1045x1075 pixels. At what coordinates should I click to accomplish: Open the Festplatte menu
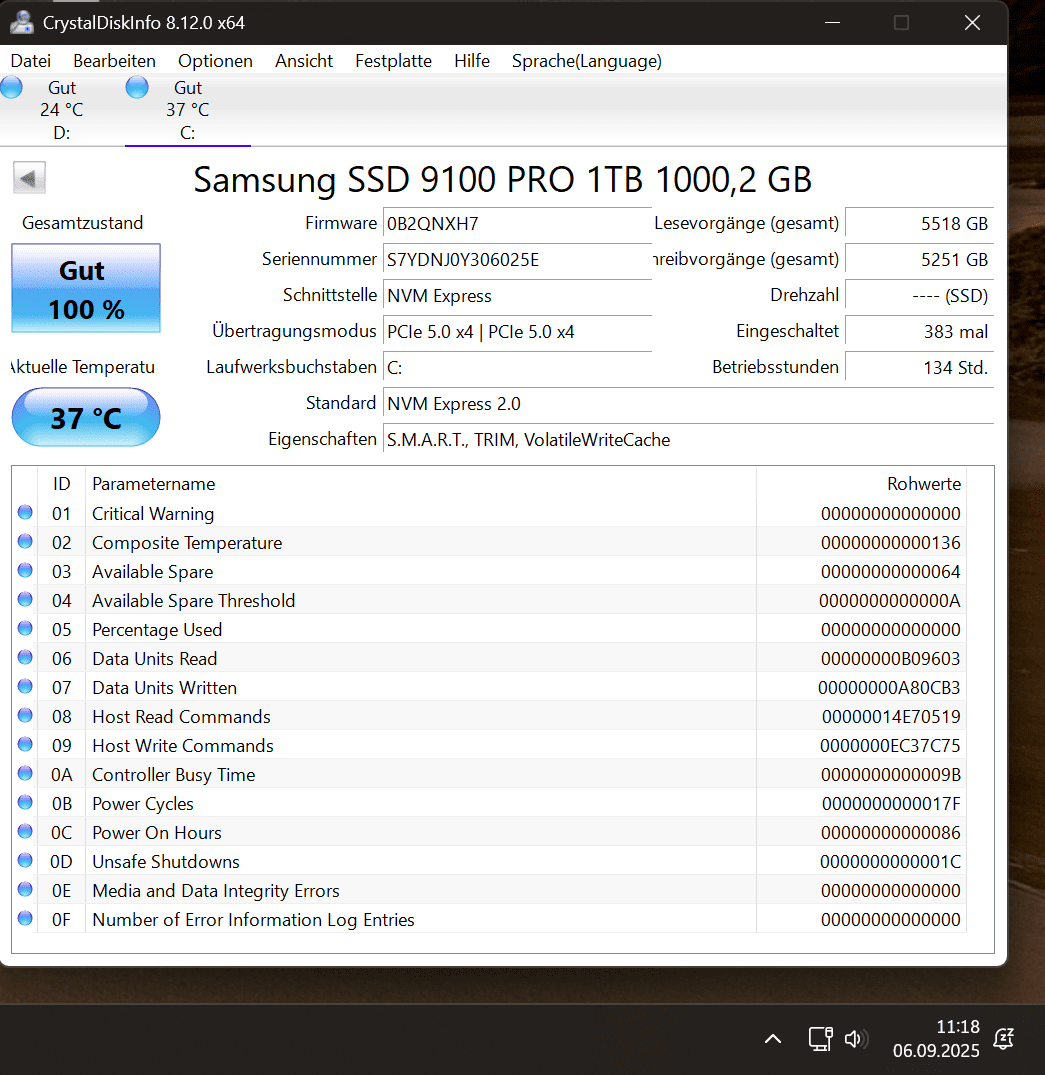pyautogui.click(x=394, y=61)
